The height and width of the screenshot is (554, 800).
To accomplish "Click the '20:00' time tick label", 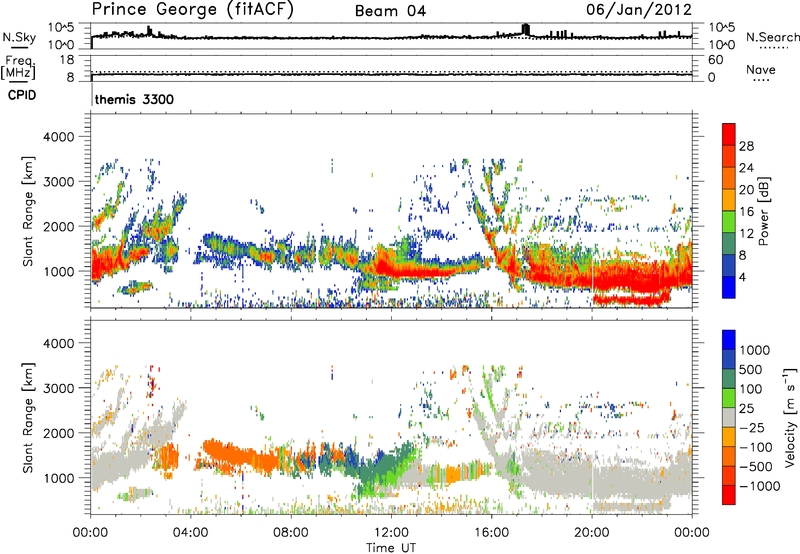I will [x=592, y=533].
